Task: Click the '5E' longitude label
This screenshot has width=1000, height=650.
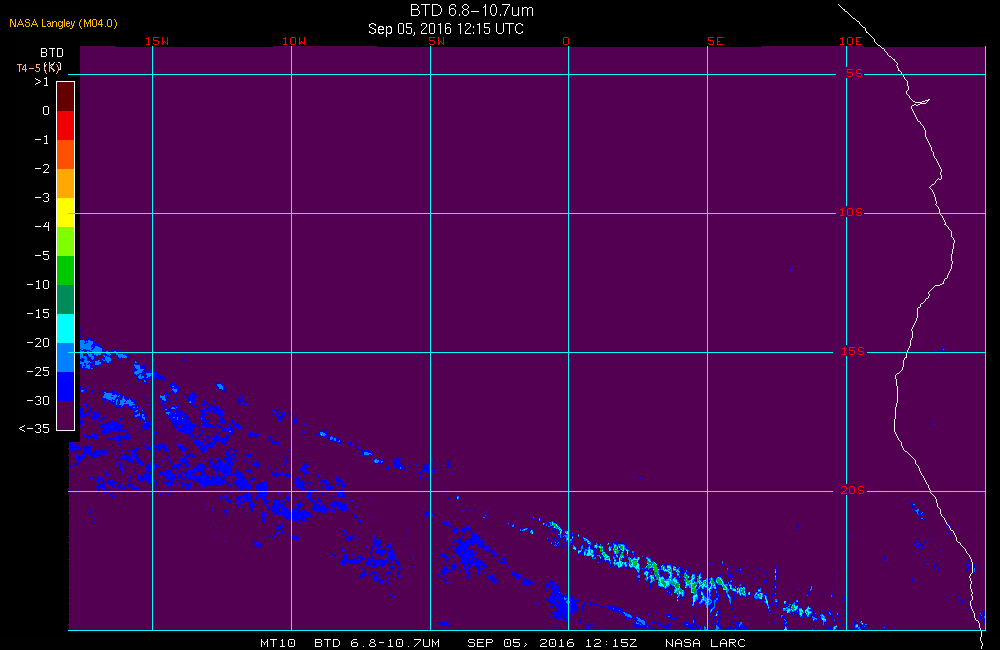Action: click(715, 41)
